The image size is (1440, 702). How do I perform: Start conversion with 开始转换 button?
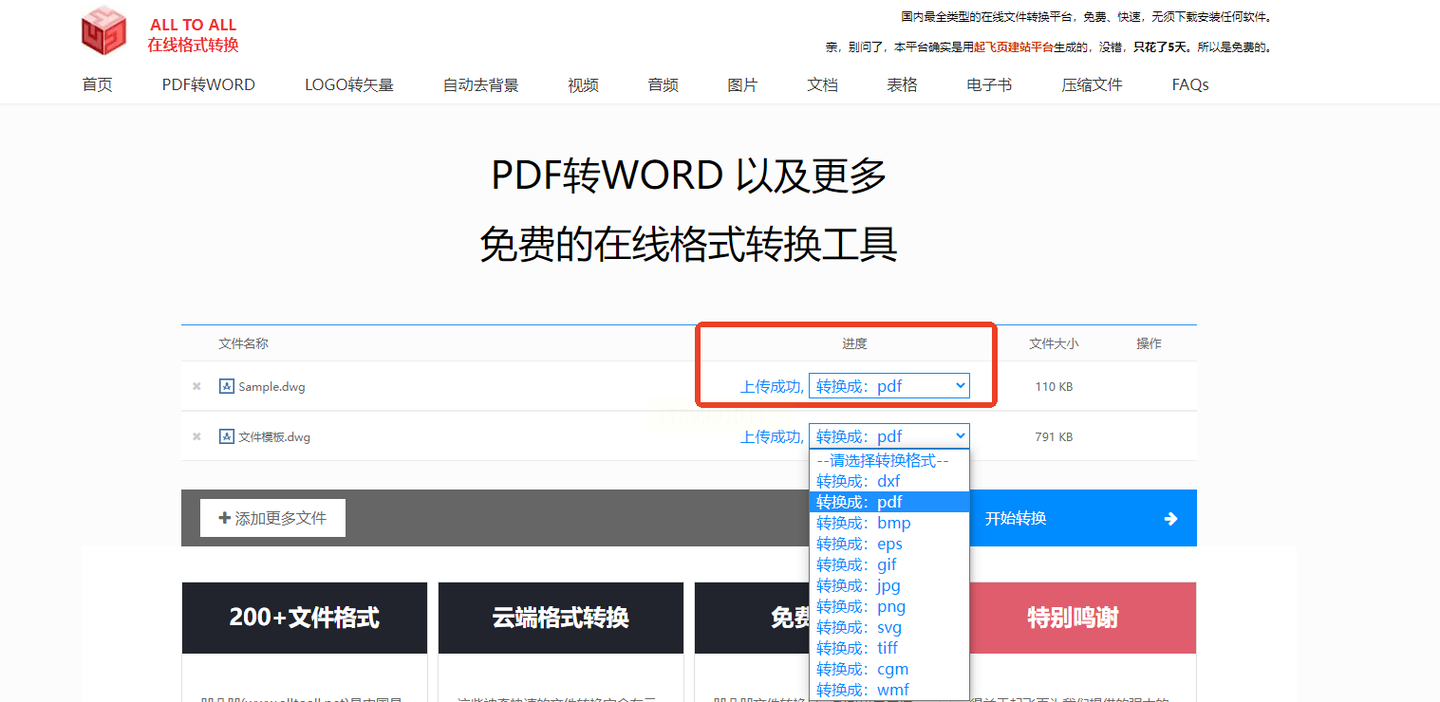1083,518
